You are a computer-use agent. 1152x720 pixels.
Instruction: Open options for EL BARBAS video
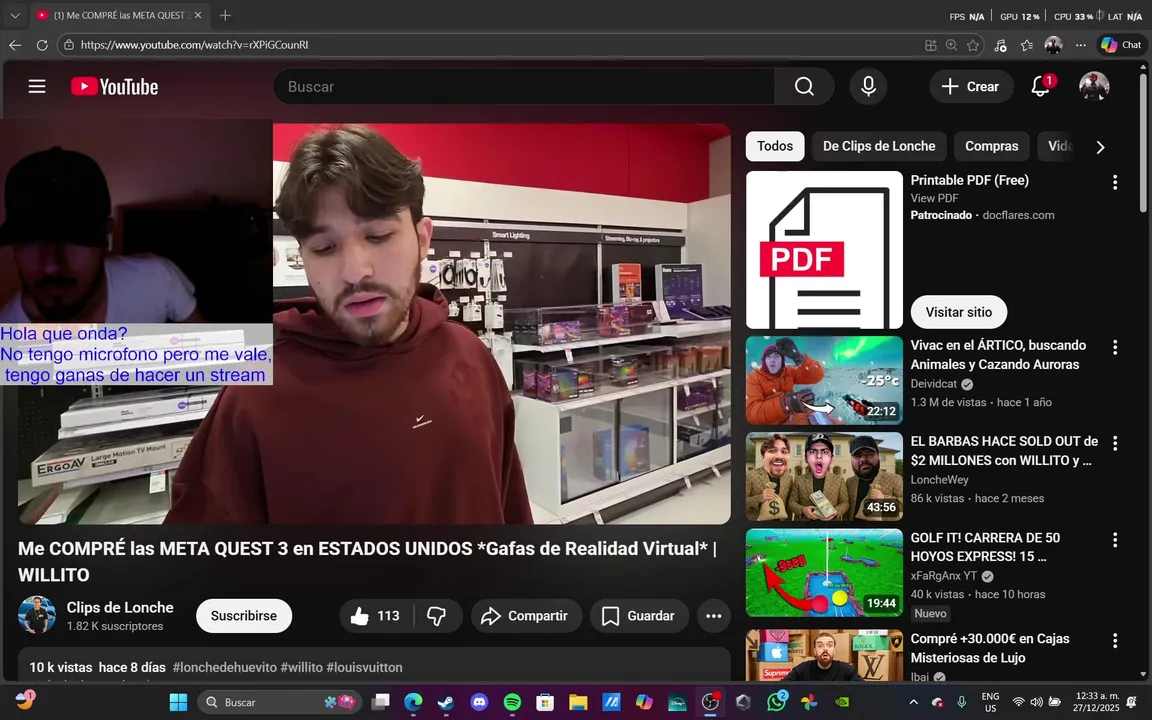[1115, 443]
